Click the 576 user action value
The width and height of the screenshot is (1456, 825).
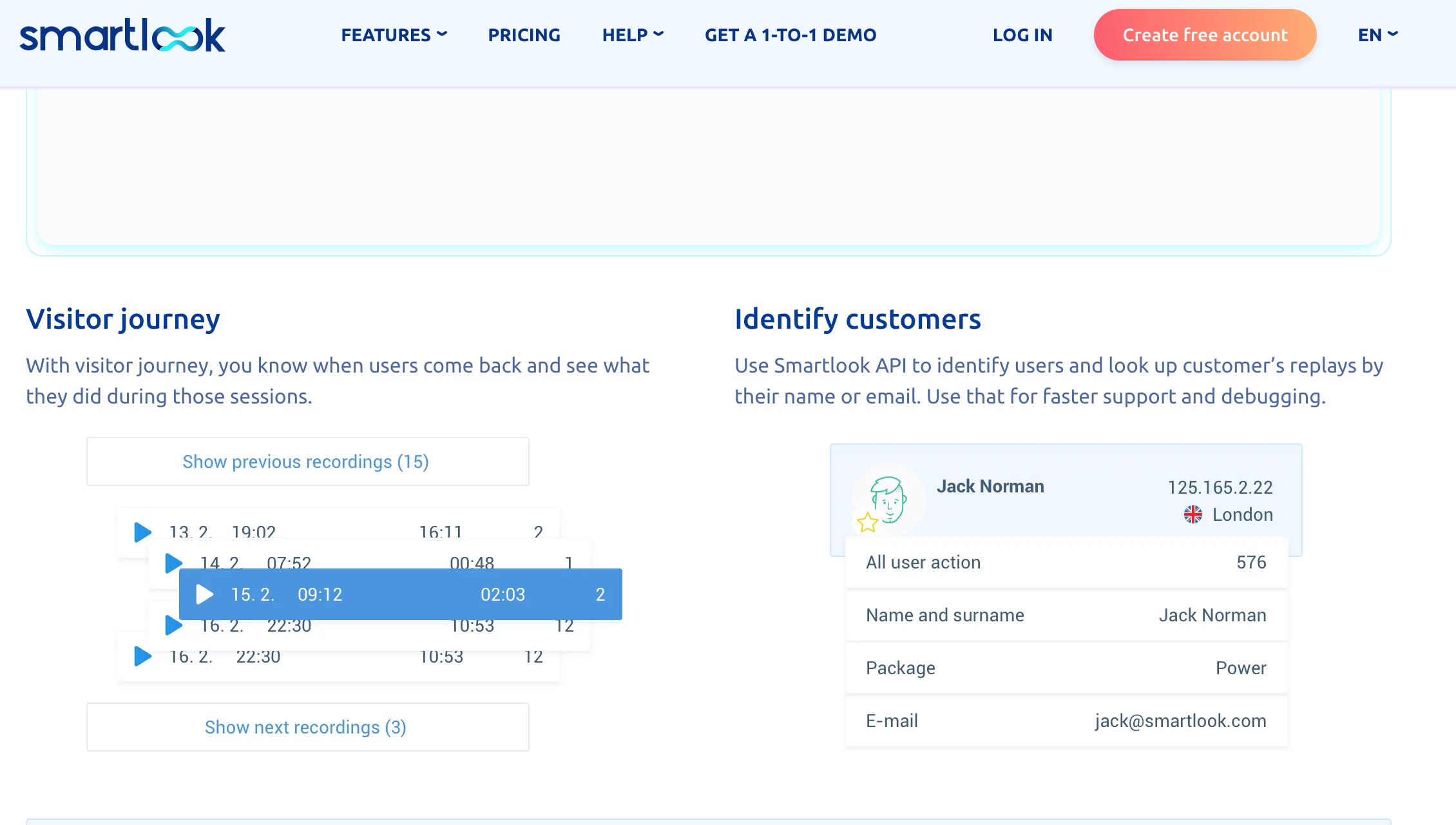coord(1251,562)
